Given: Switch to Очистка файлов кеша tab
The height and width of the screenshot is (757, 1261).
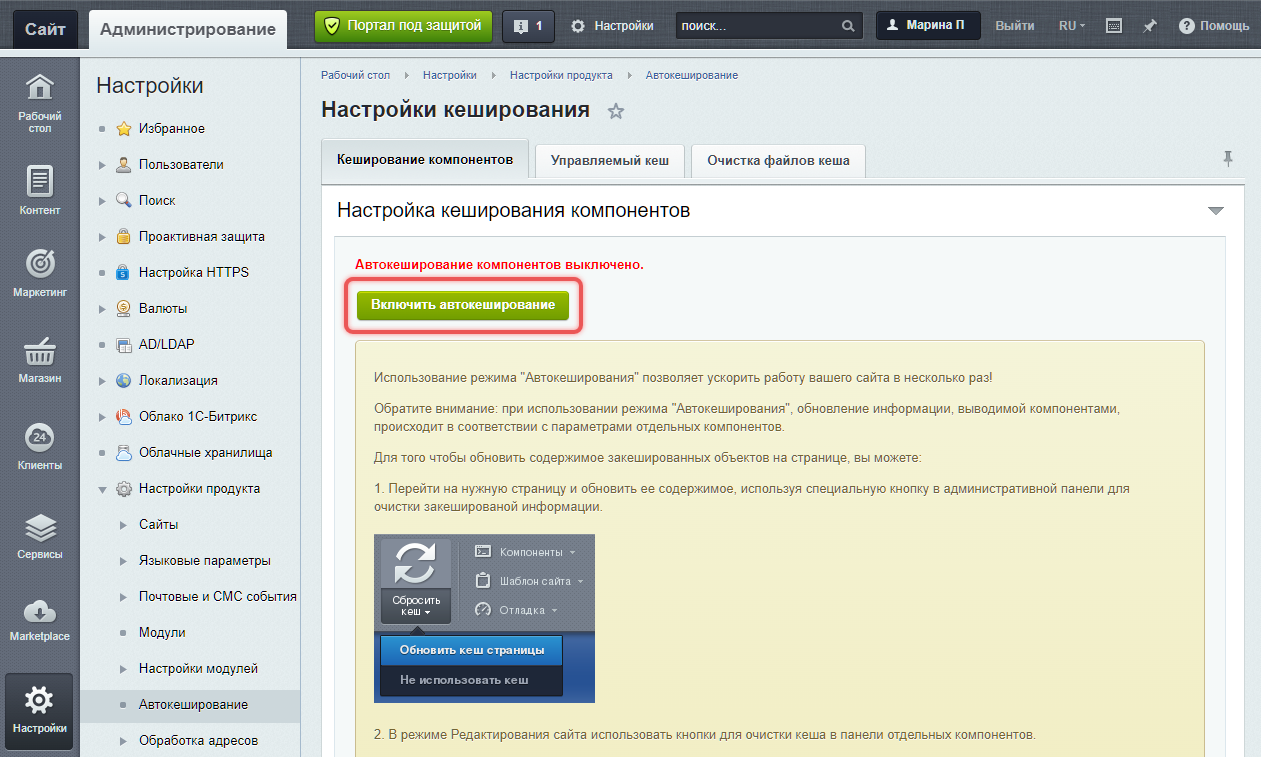Looking at the screenshot, I should pyautogui.click(x=777, y=160).
